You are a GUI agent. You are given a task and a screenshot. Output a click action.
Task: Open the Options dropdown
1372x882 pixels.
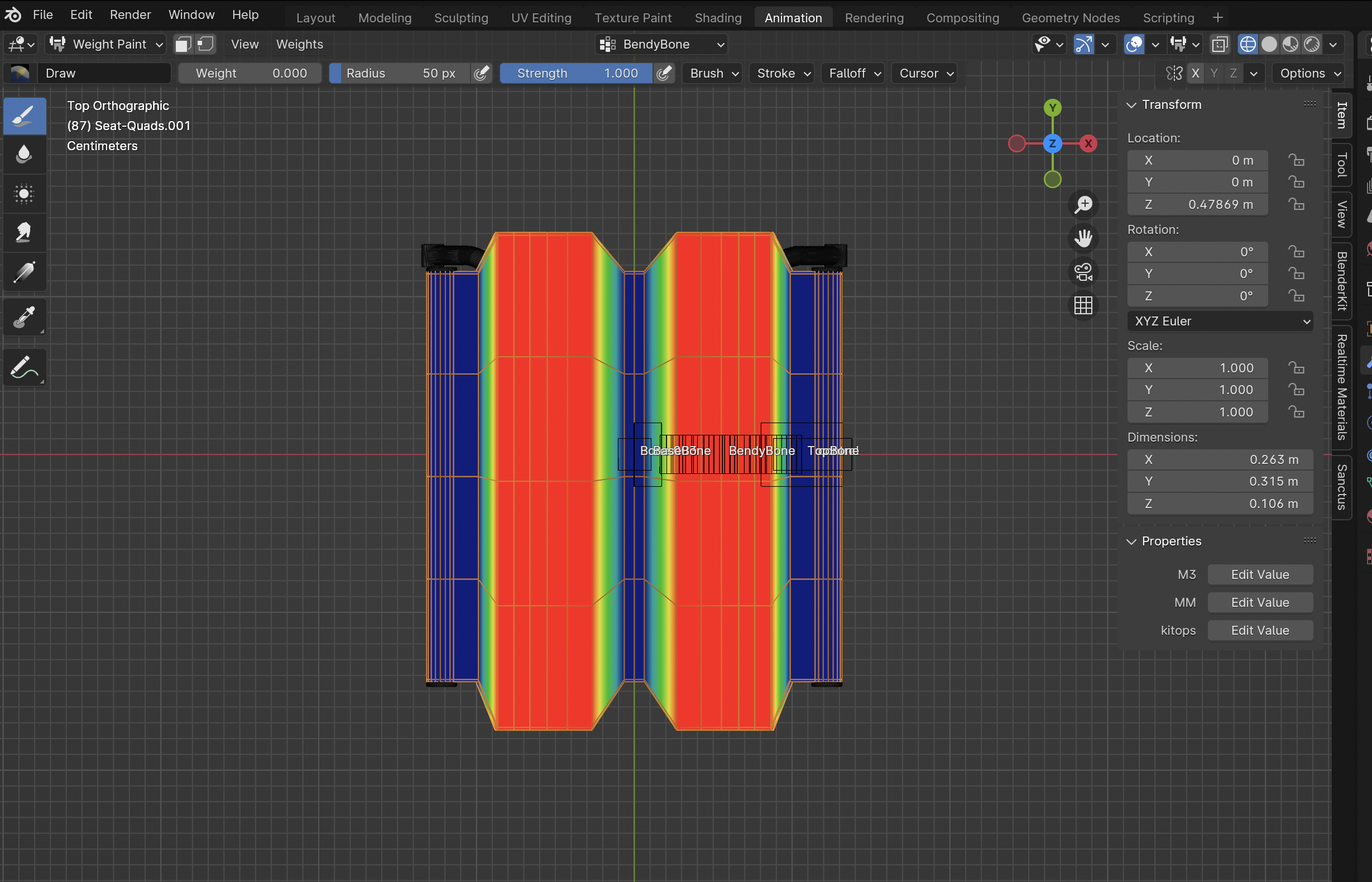(1308, 73)
